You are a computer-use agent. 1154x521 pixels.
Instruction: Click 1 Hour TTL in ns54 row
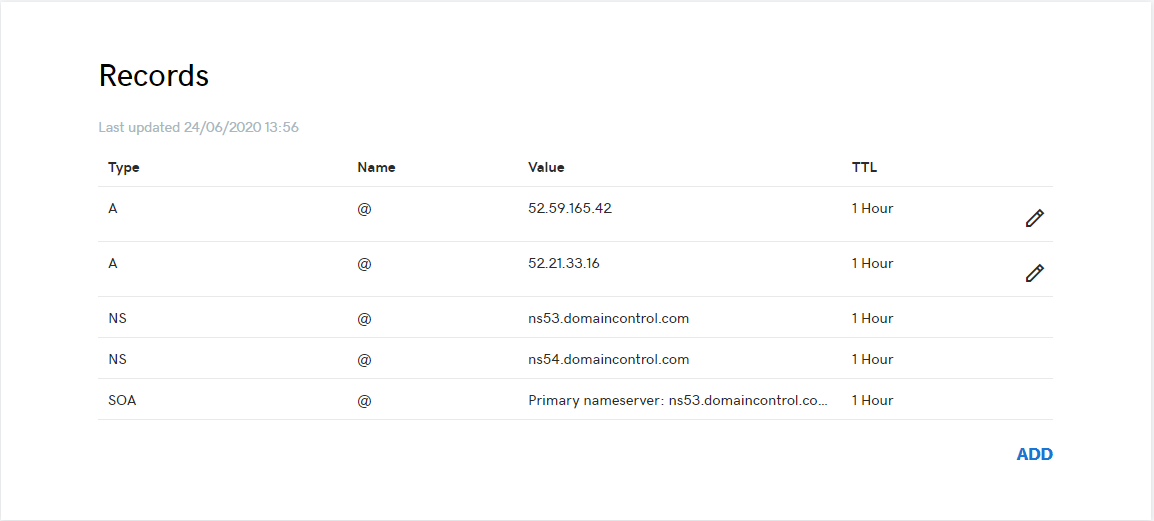pos(872,360)
